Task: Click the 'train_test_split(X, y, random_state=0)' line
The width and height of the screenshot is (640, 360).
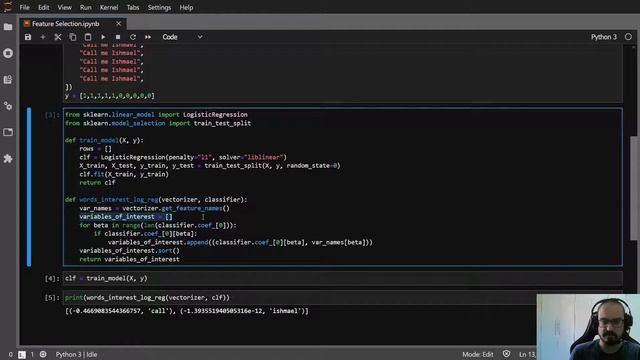Action: [210, 166]
